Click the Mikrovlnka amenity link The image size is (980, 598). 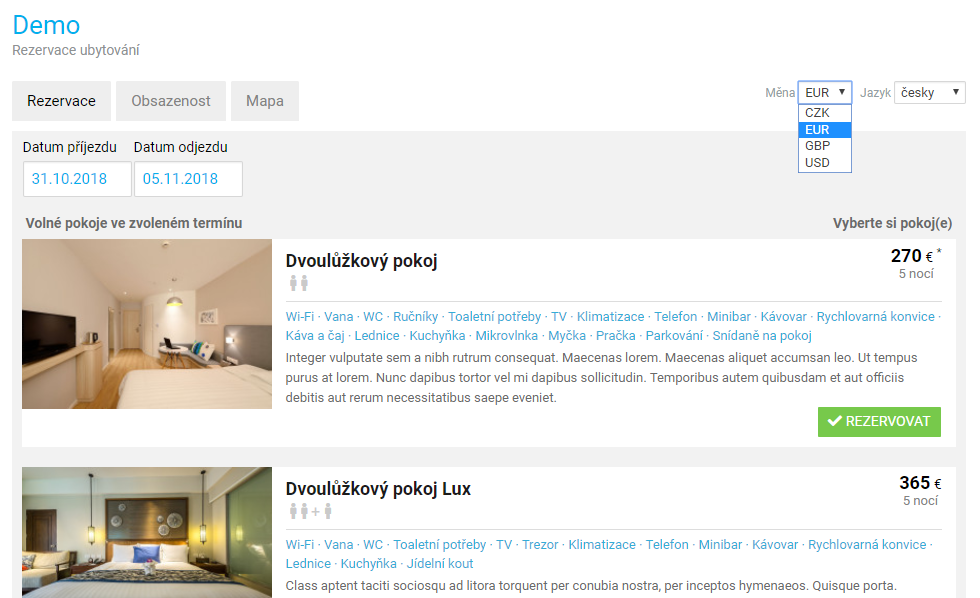(506, 336)
